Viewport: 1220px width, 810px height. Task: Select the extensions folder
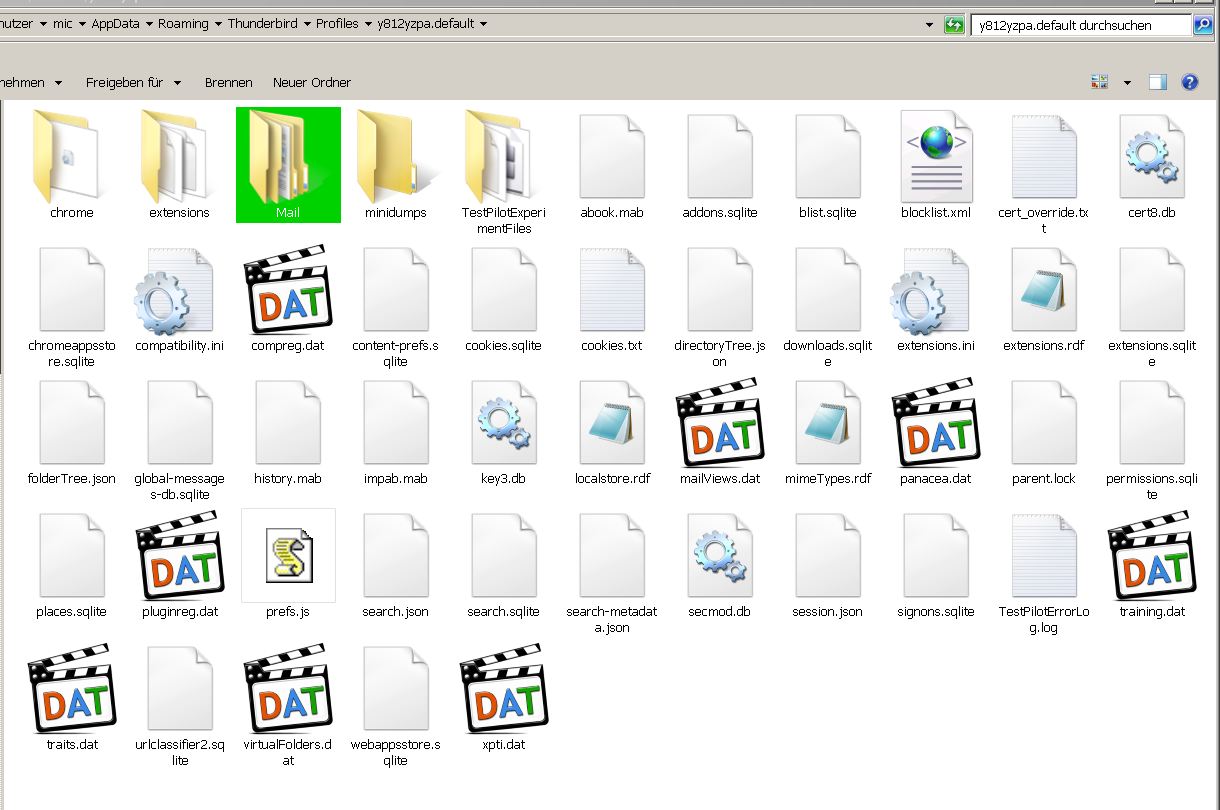179,158
